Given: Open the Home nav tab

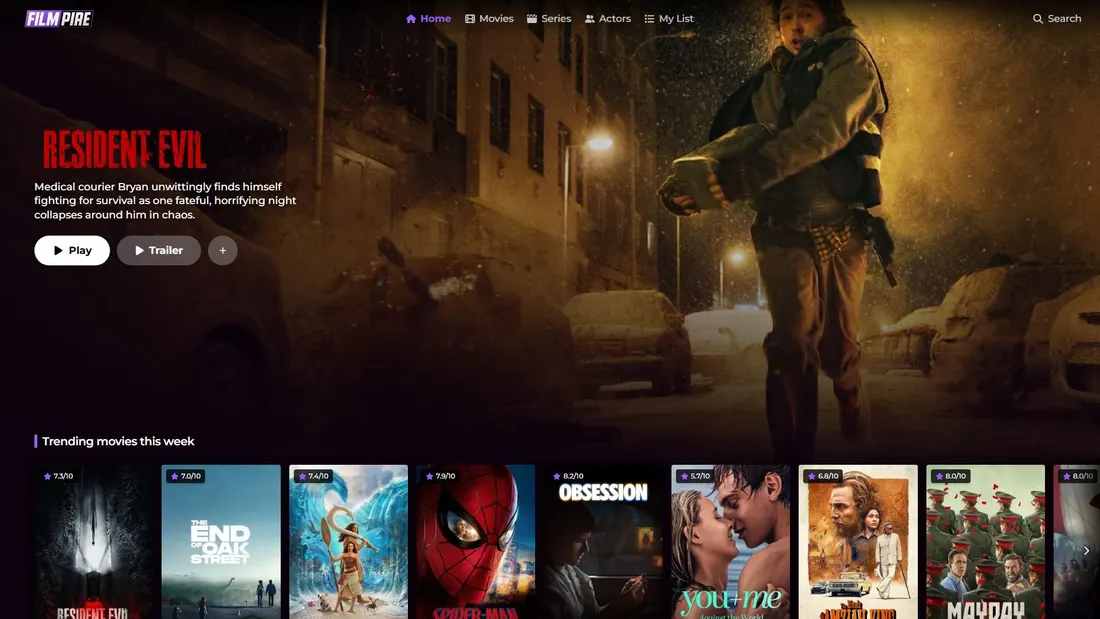Looking at the screenshot, I should coord(428,19).
